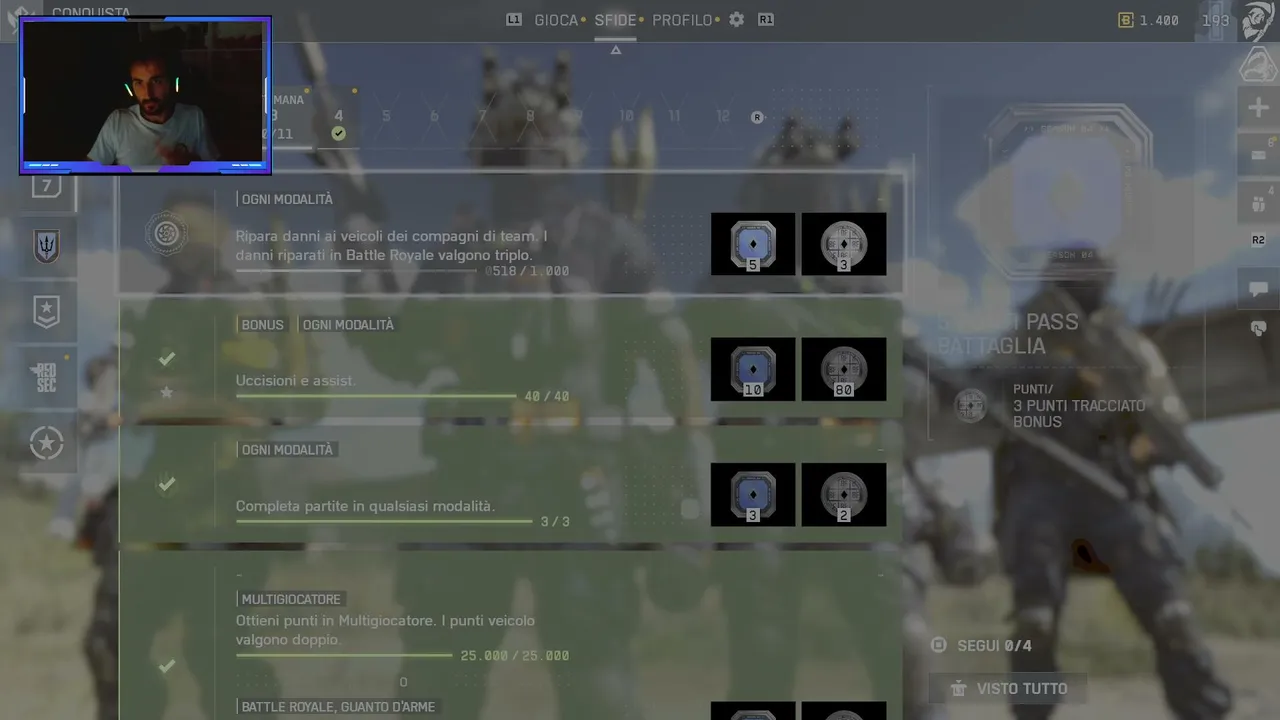Select week 5 tab
1280x720 pixels.
click(x=386, y=116)
